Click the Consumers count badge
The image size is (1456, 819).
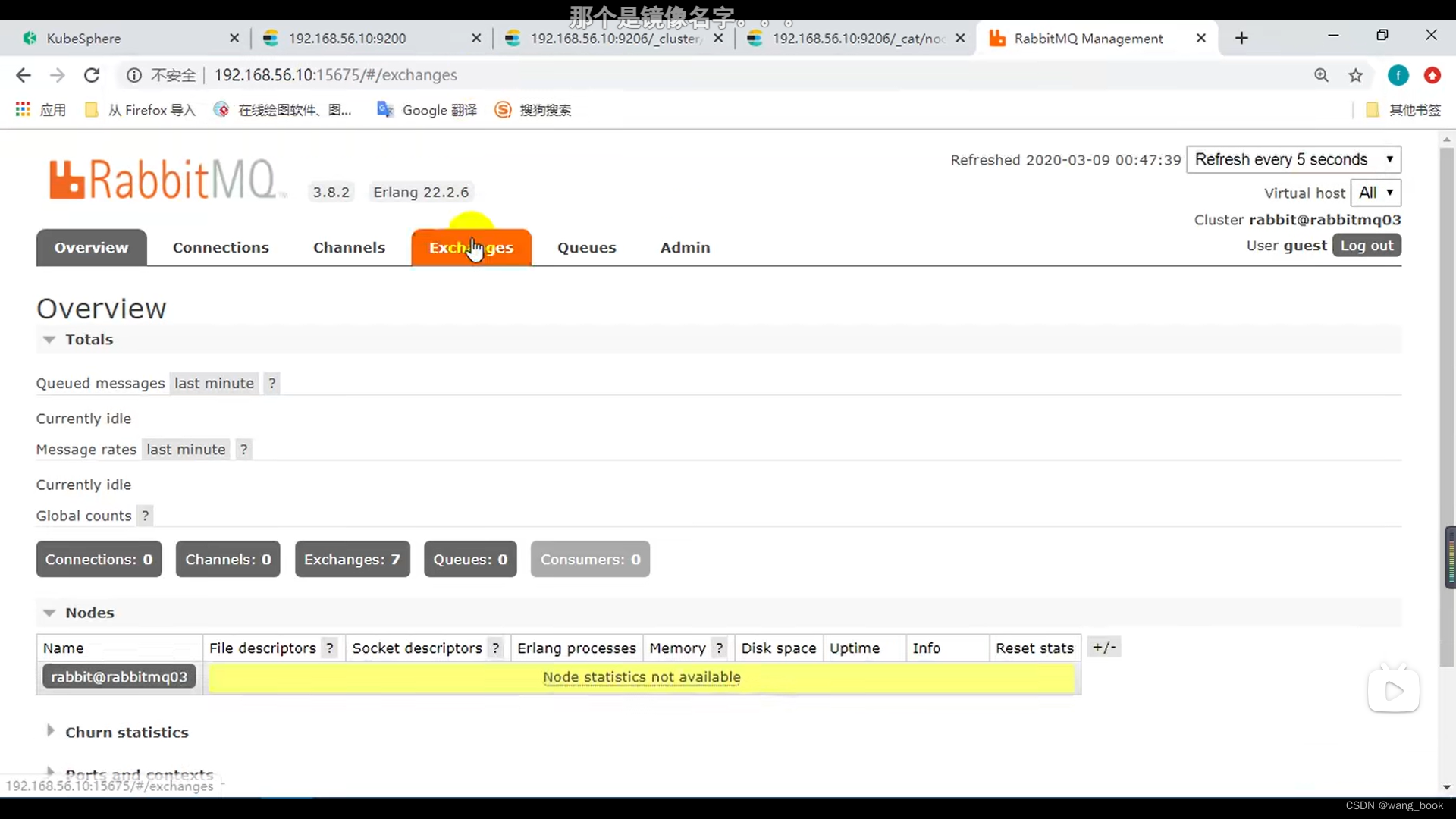[590, 559]
